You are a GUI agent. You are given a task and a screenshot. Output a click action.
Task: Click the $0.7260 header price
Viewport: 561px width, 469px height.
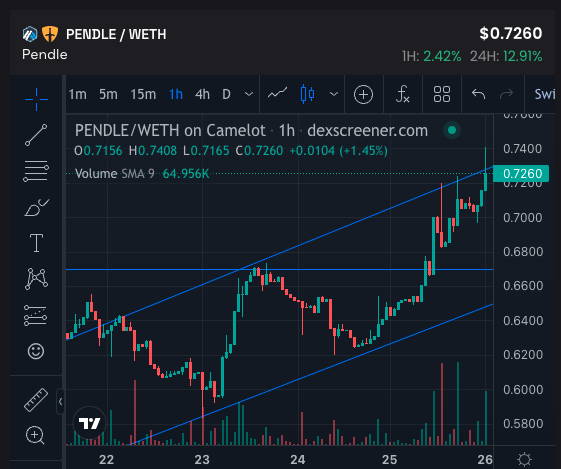point(511,33)
